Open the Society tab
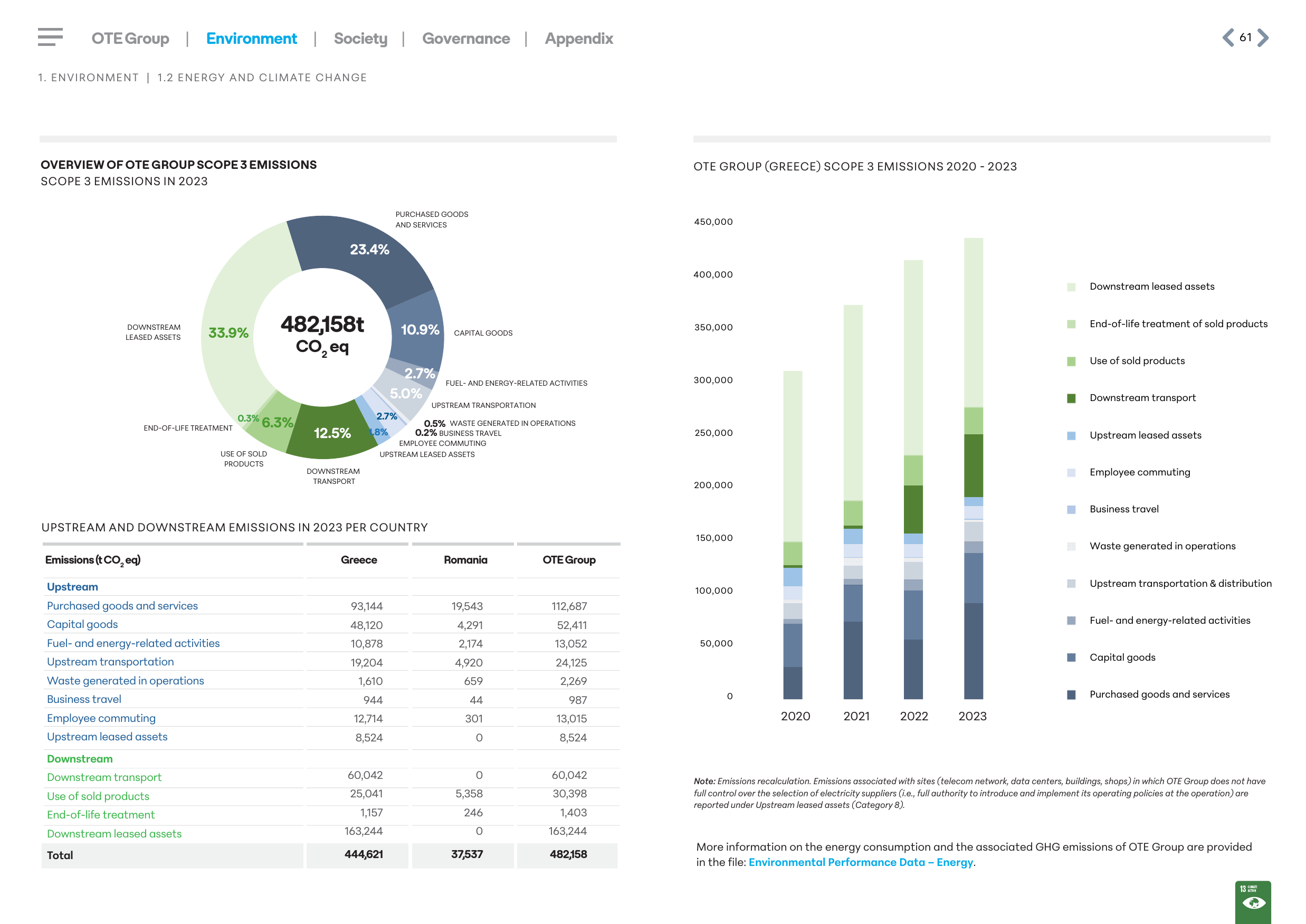This screenshot has height=924, width=1306. 360,38
